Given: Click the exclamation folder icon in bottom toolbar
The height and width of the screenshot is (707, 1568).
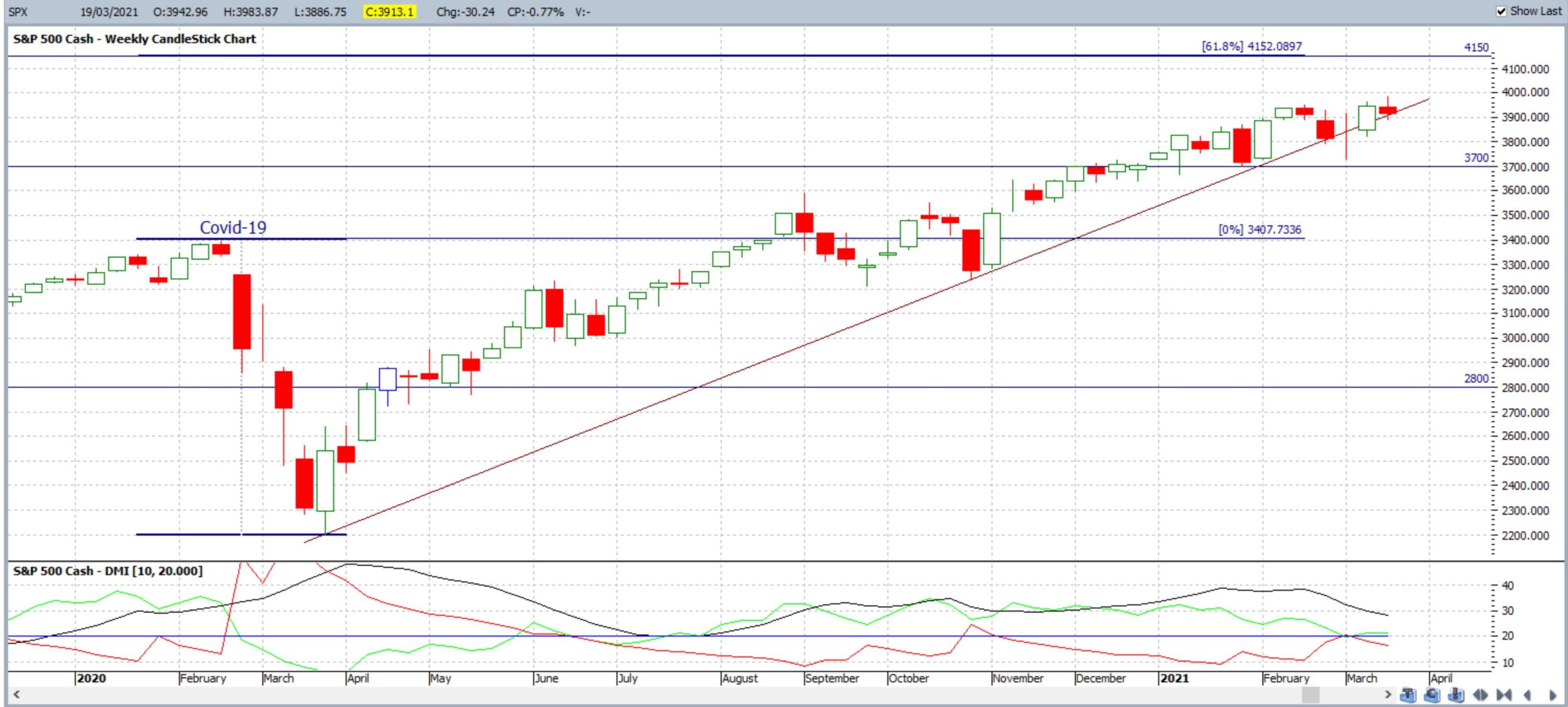Looking at the screenshot, I should [1456, 695].
